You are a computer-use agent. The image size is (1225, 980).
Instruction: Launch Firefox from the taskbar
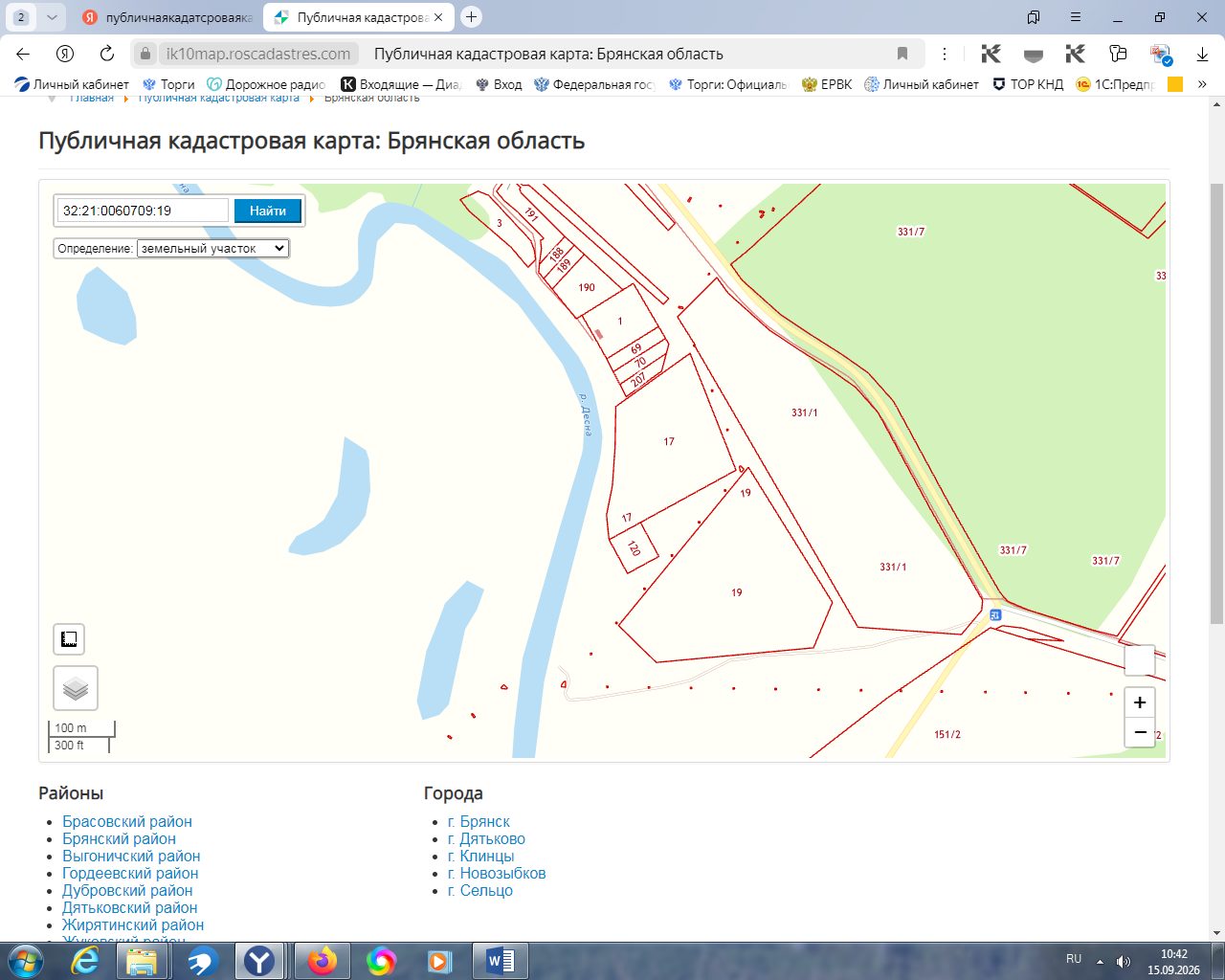[x=323, y=961]
